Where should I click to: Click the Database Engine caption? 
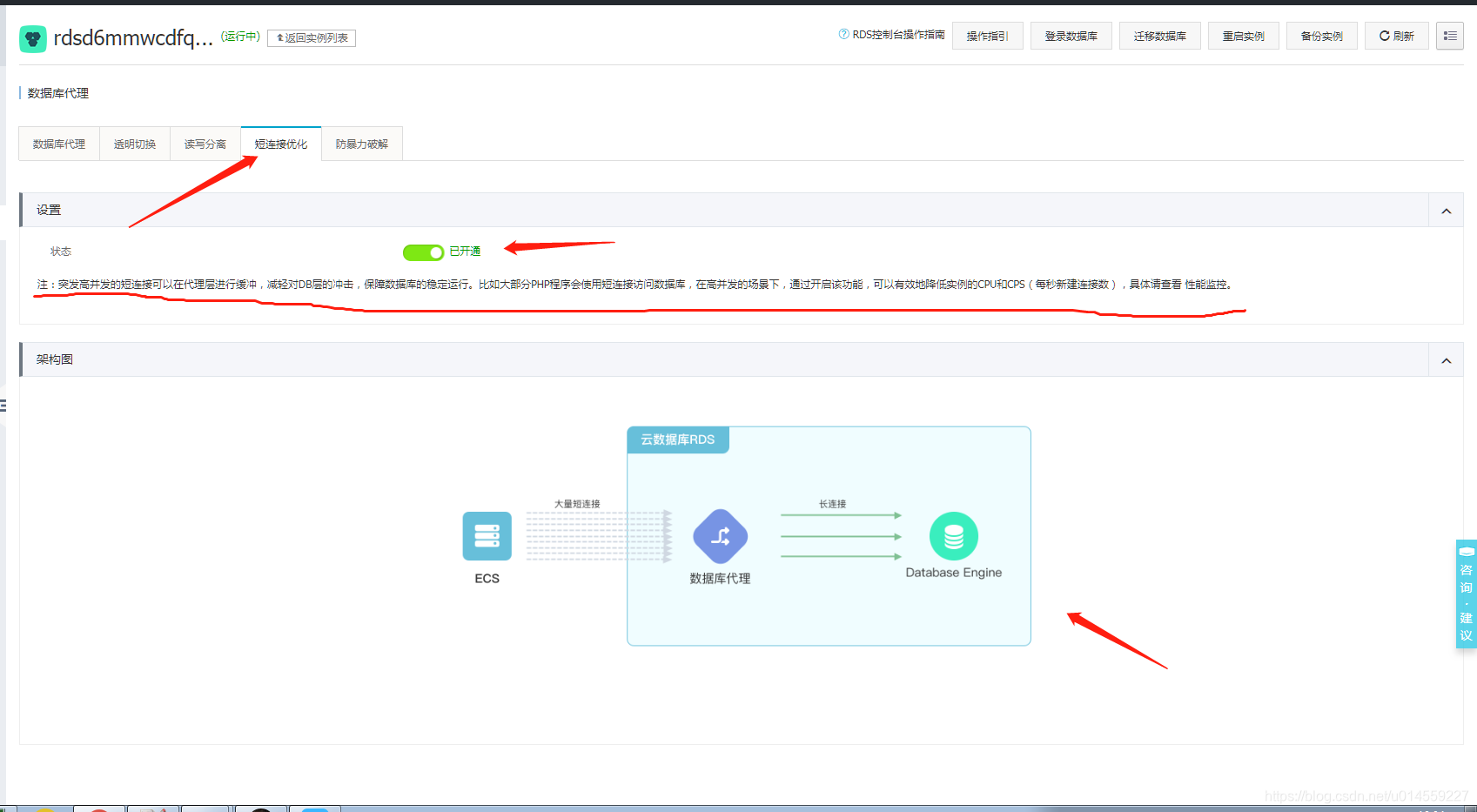(954, 573)
